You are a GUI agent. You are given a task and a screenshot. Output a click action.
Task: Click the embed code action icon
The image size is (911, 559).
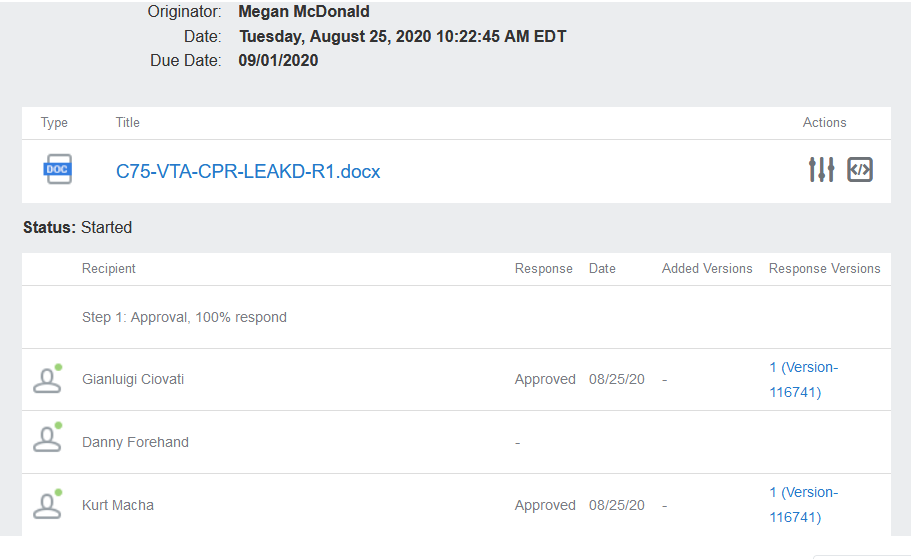(860, 170)
